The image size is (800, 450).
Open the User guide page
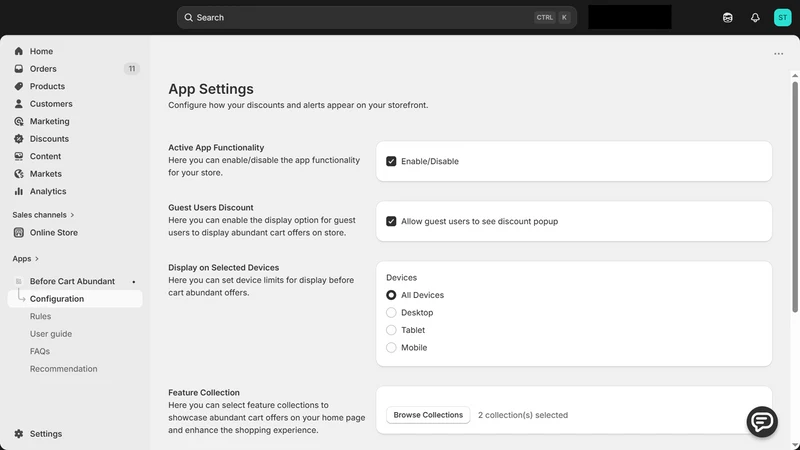click(x=51, y=334)
